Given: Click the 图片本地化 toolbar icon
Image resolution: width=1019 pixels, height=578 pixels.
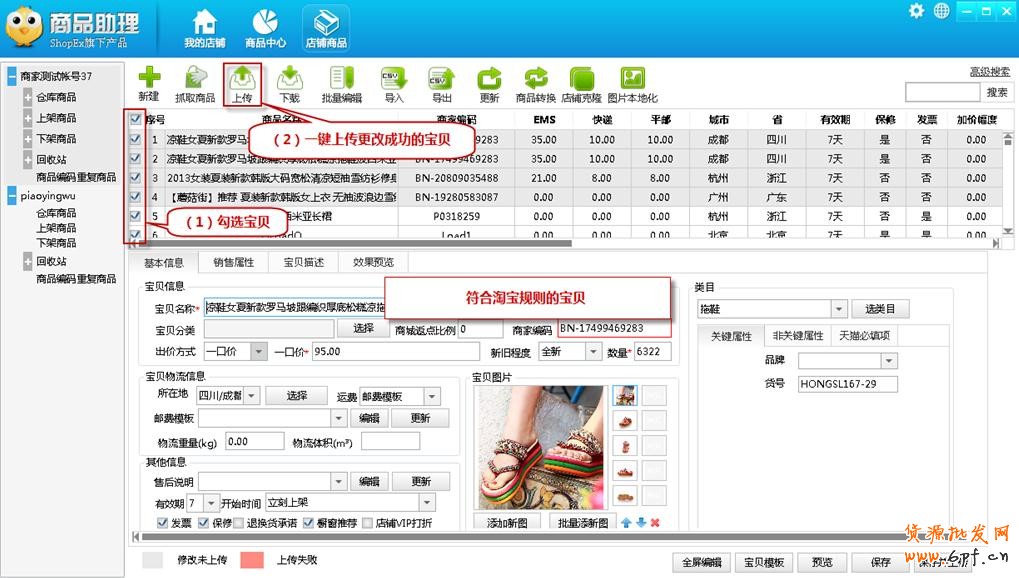Looking at the screenshot, I should tap(632, 82).
